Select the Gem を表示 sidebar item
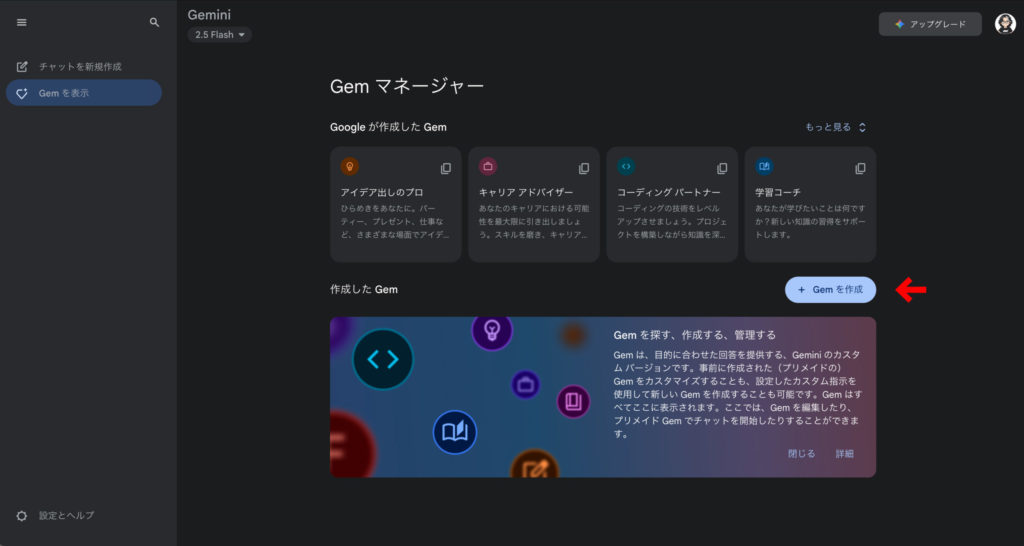This screenshot has height=546, width=1024. pyautogui.click(x=84, y=93)
